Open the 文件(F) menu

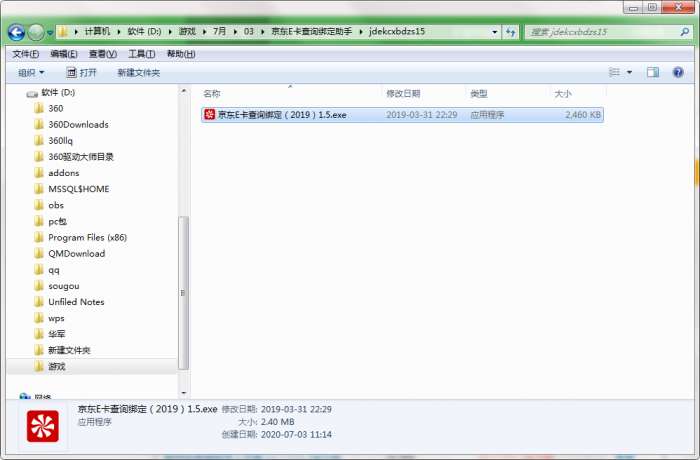point(25,54)
